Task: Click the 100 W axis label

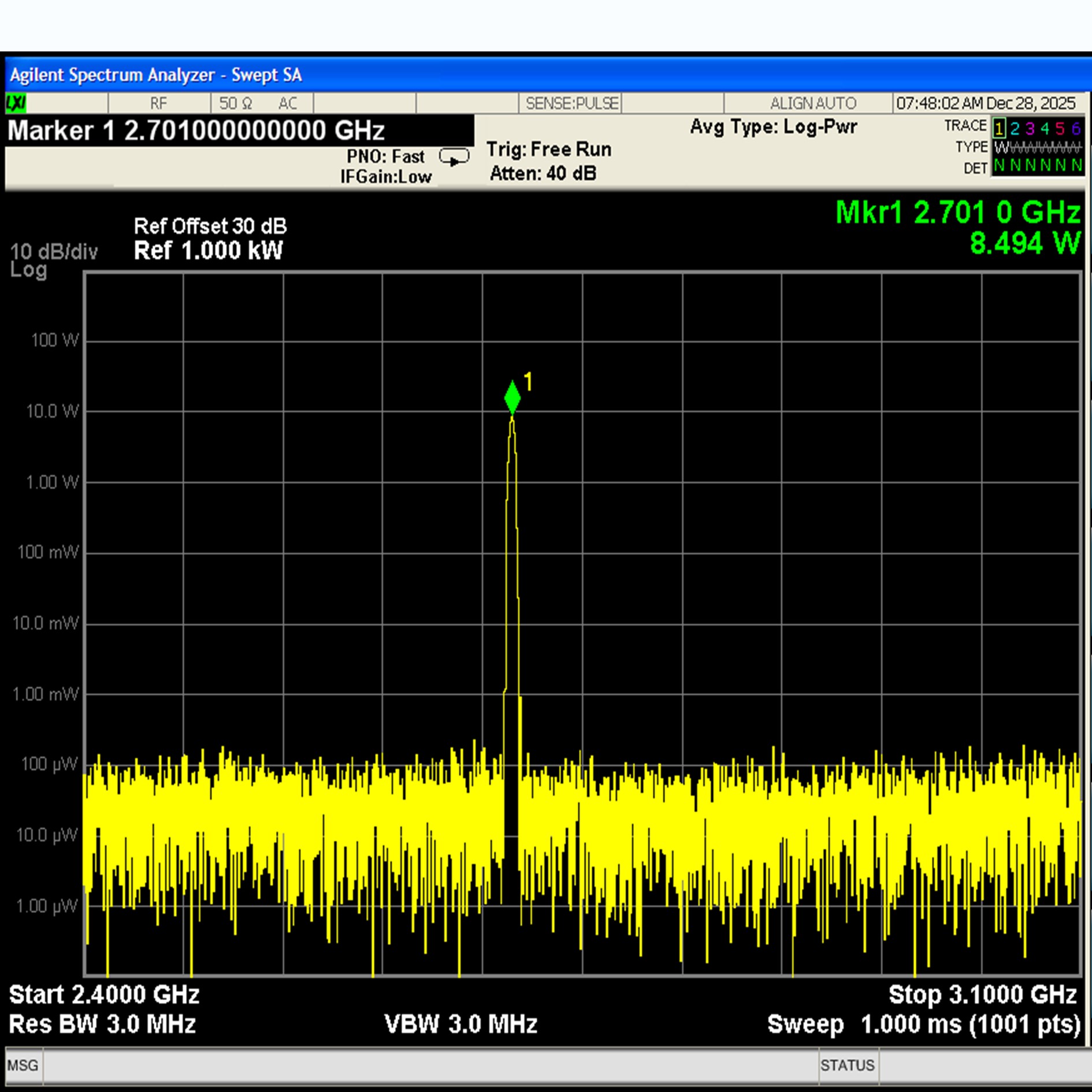Action: [x=55, y=340]
